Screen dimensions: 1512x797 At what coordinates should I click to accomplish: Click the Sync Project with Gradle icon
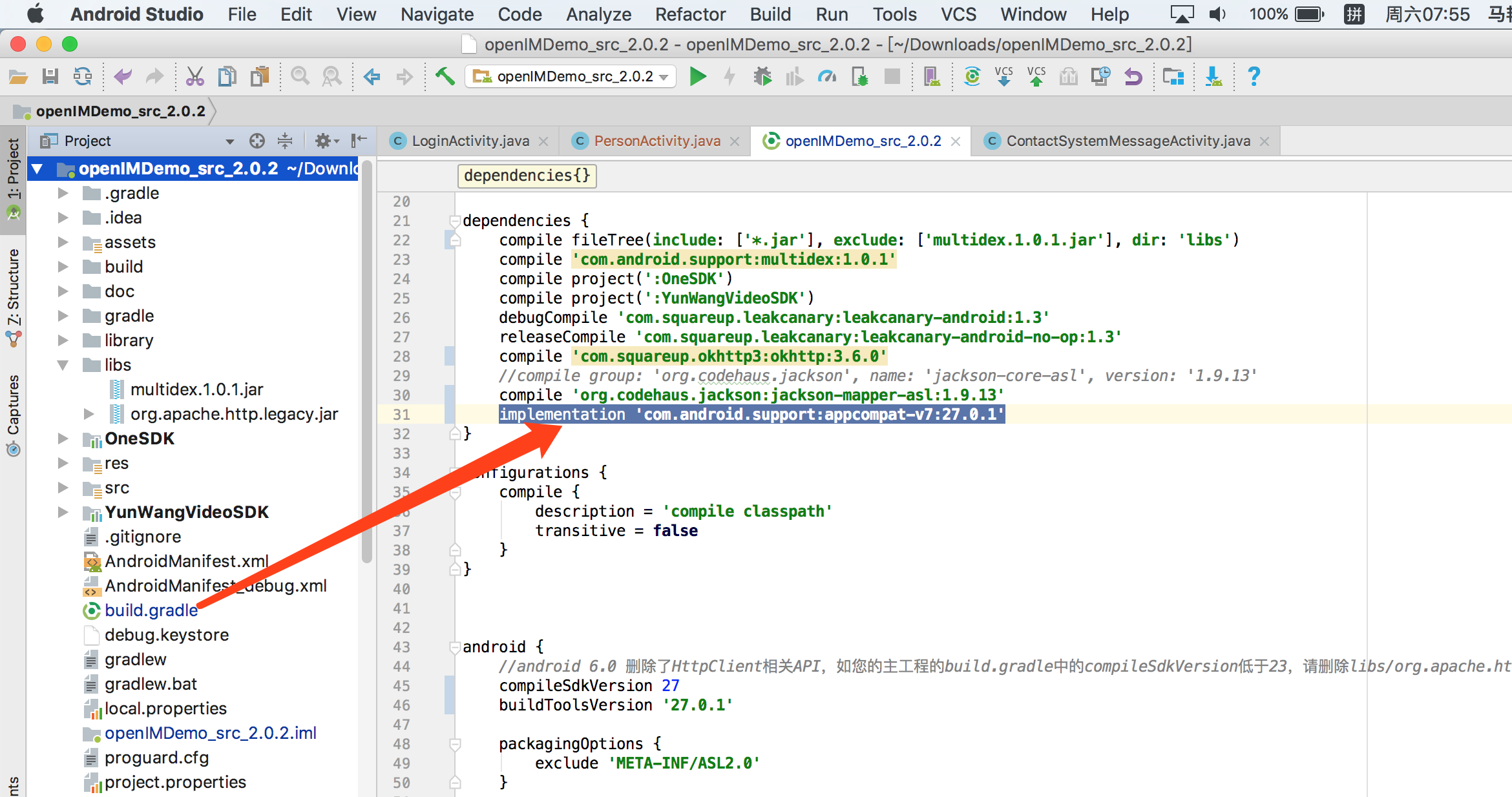pos(972,77)
